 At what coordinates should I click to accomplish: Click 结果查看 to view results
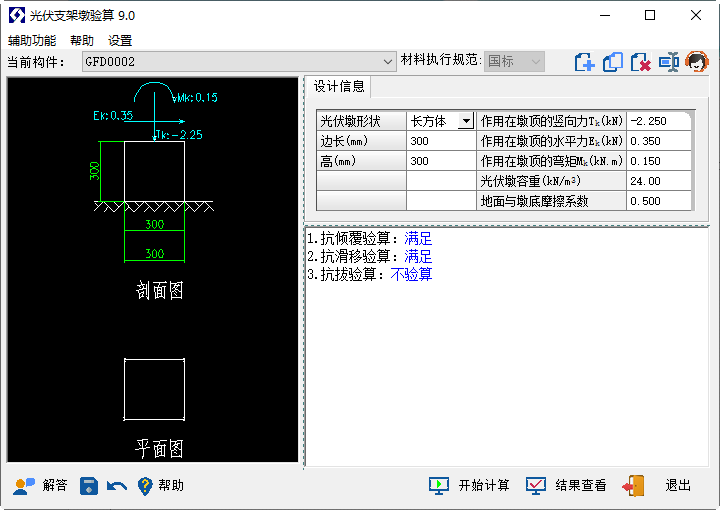567,486
